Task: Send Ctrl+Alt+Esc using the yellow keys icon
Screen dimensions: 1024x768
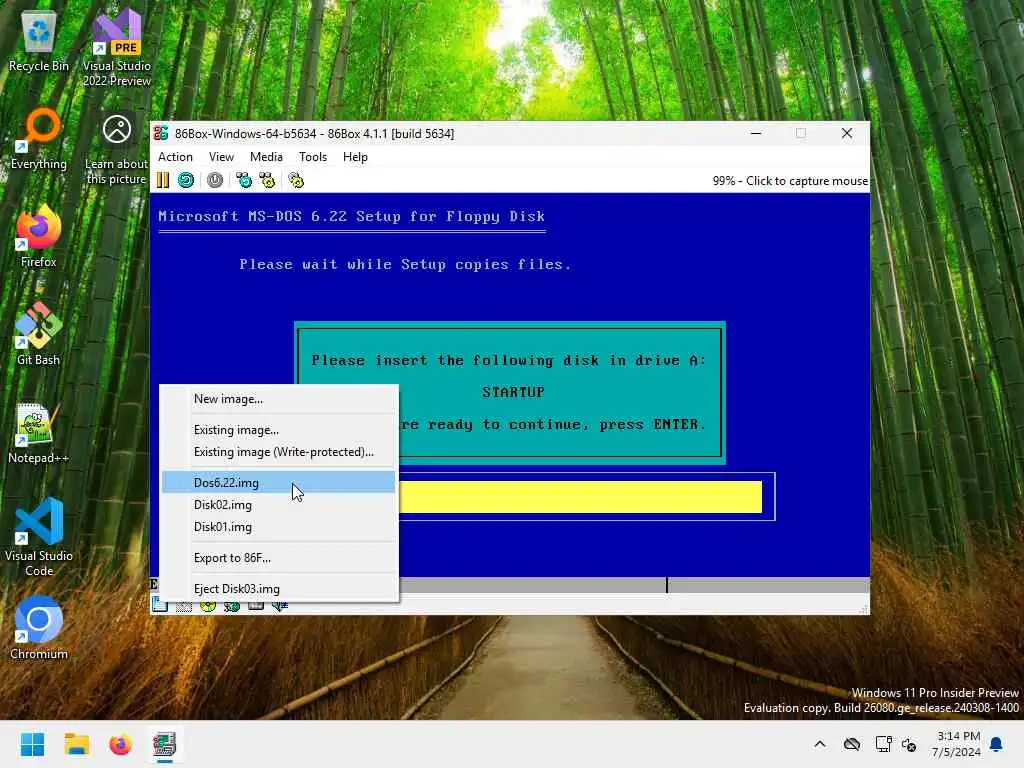Action: pyautogui.click(x=267, y=180)
